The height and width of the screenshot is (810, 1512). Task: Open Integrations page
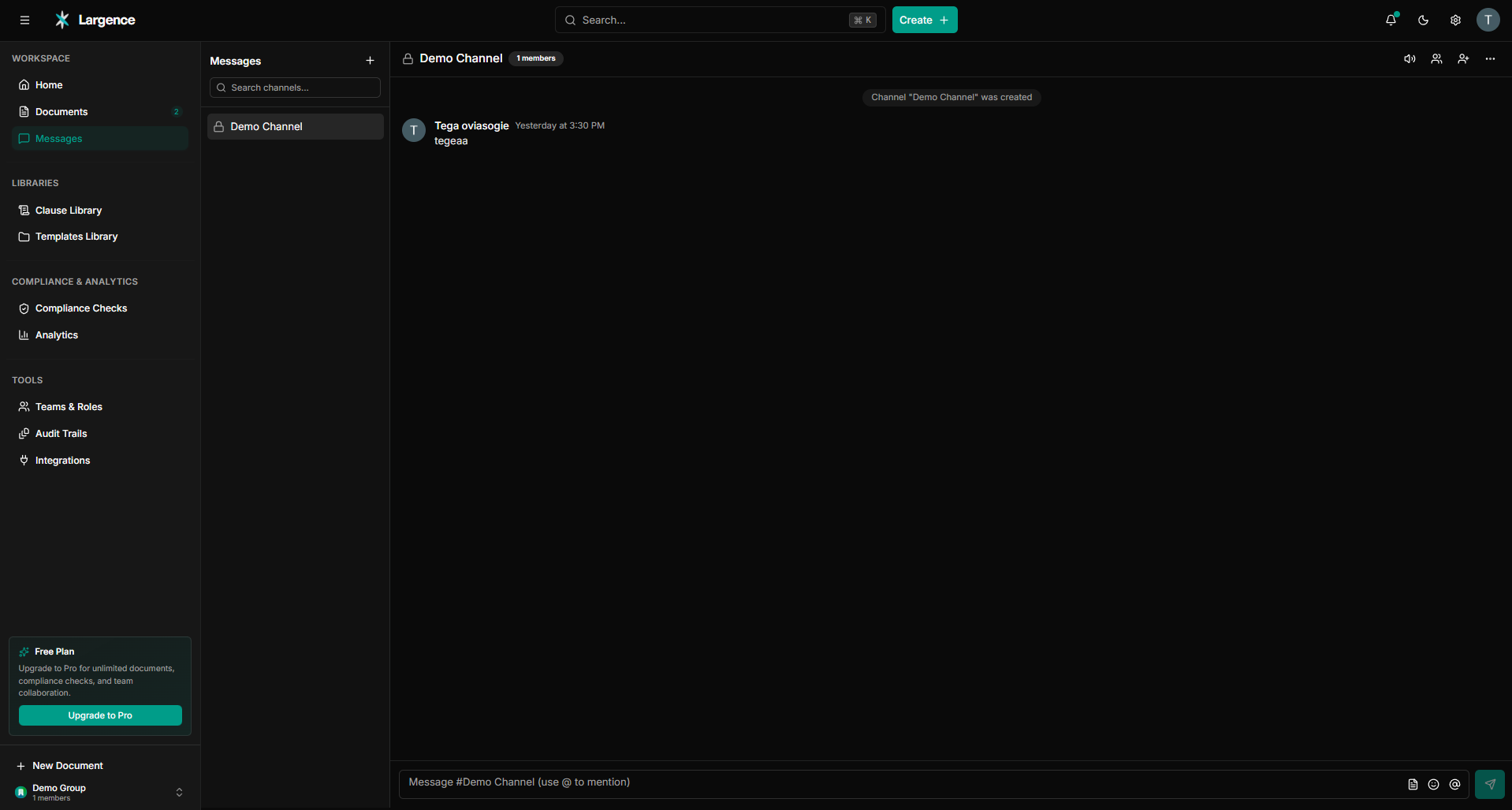(100, 461)
